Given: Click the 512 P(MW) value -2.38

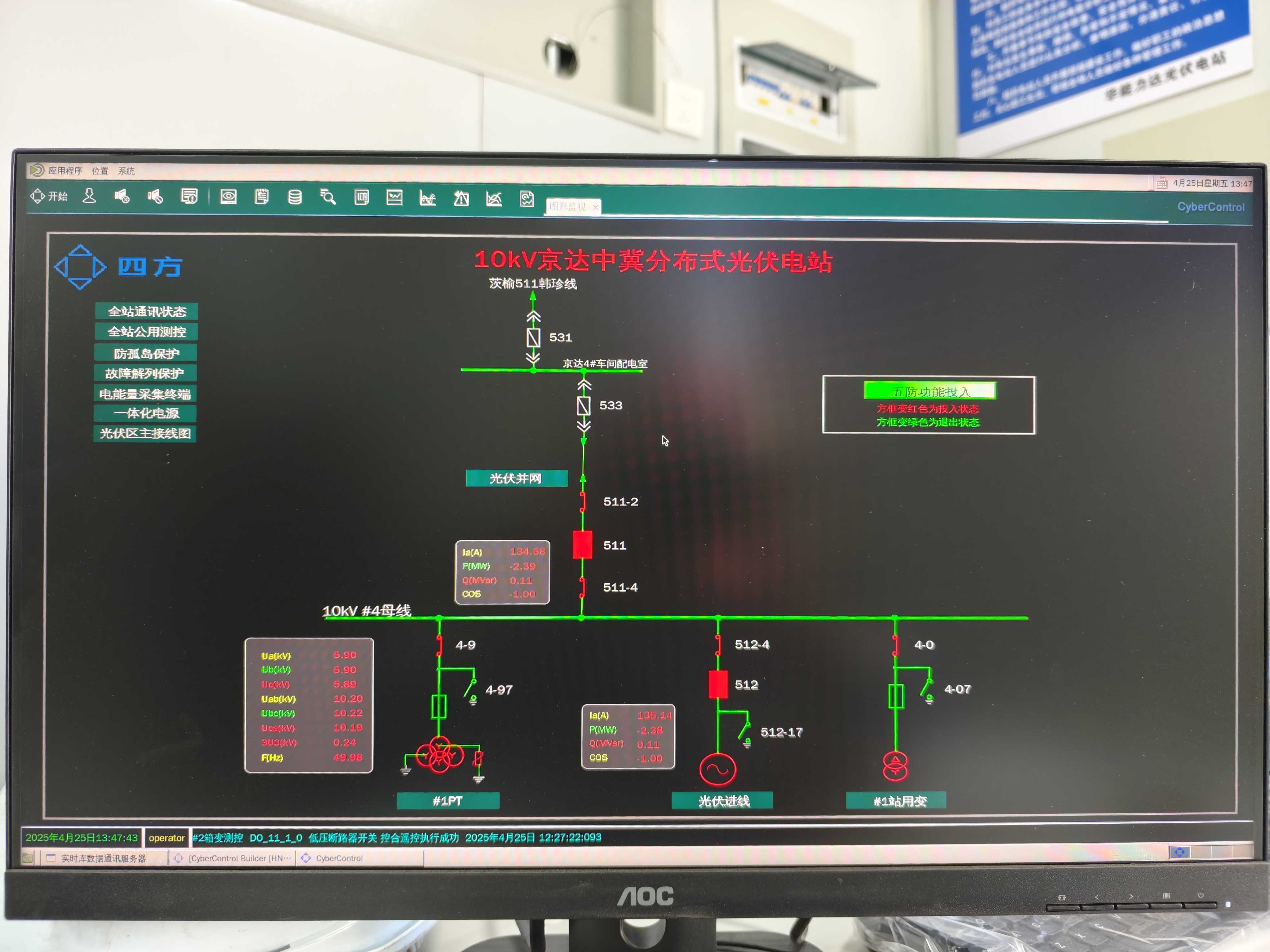Looking at the screenshot, I should click(649, 730).
